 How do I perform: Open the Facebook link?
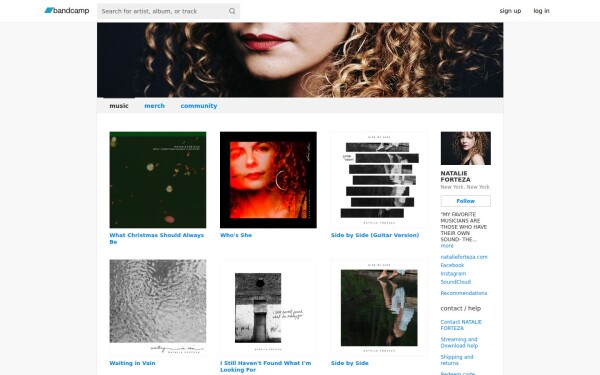(x=452, y=265)
